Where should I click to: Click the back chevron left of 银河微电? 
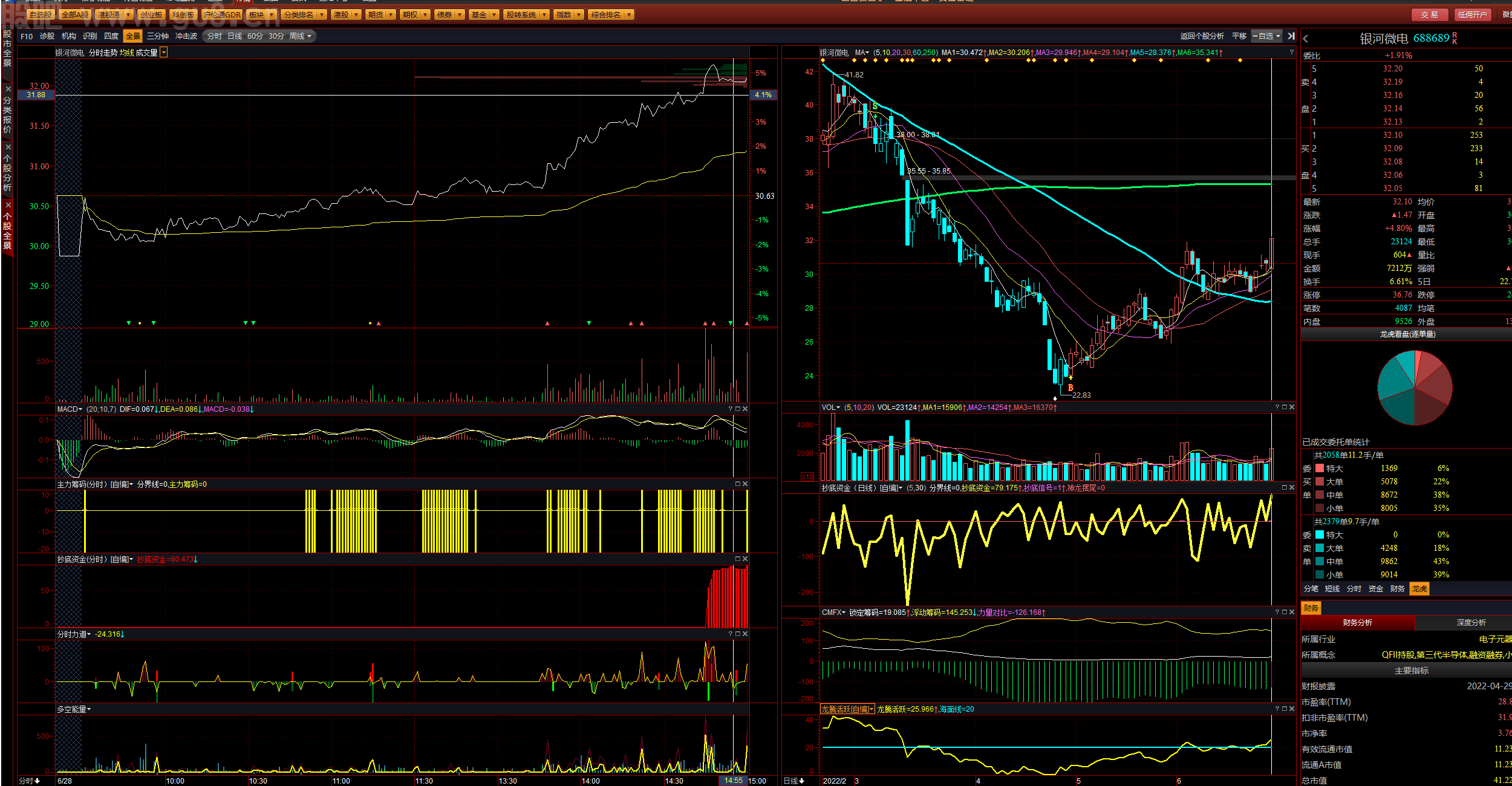(x=1306, y=39)
